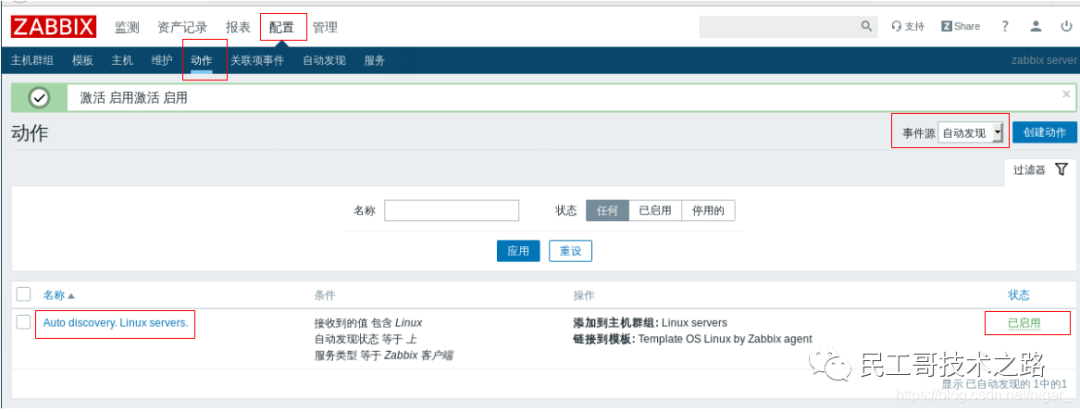Toggle the row's 已启用 status link
The height and width of the screenshot is (412, 1080).
[x=1024, y=323]
